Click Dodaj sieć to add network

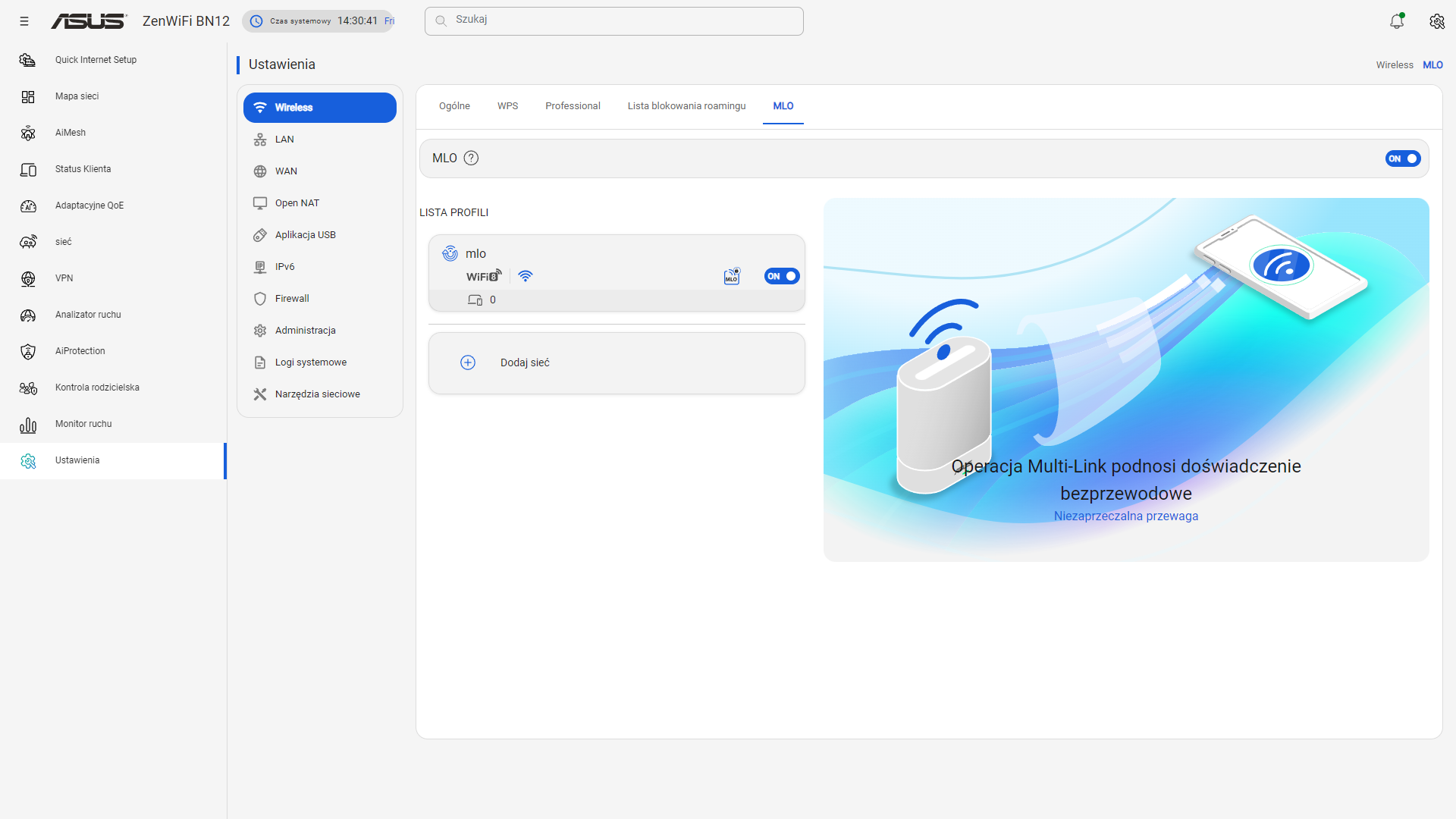point(617,363)
